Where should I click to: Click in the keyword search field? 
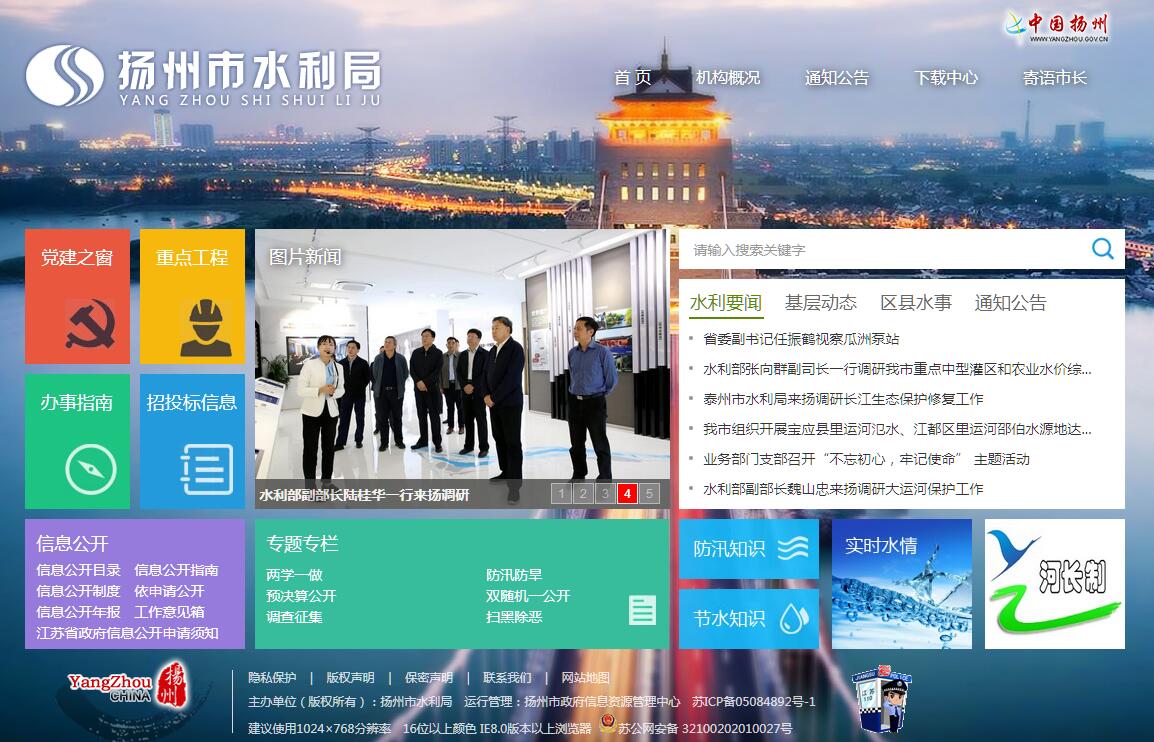coord(883,250)
